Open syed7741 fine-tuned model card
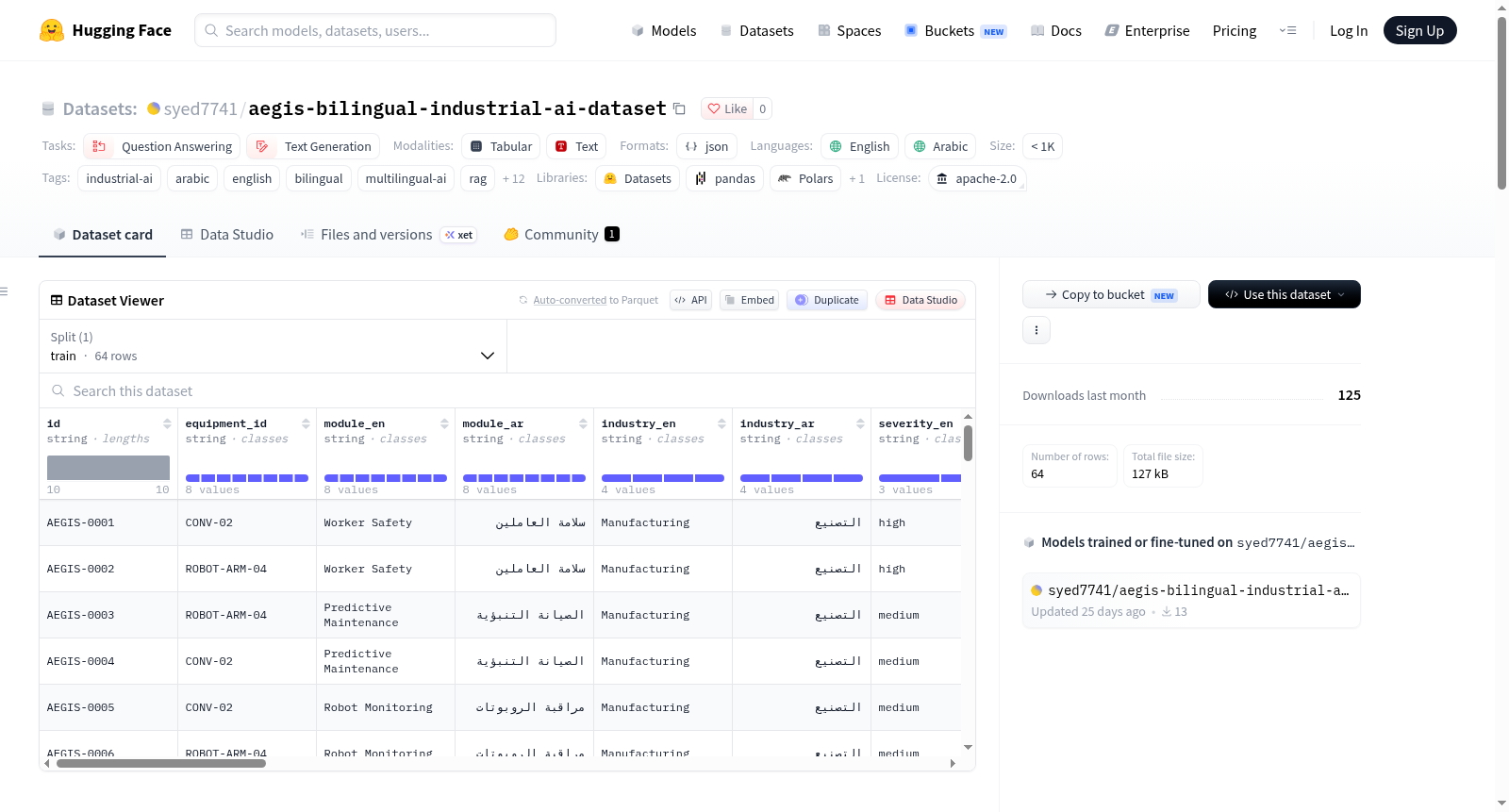 click(x=1191, y=600)
